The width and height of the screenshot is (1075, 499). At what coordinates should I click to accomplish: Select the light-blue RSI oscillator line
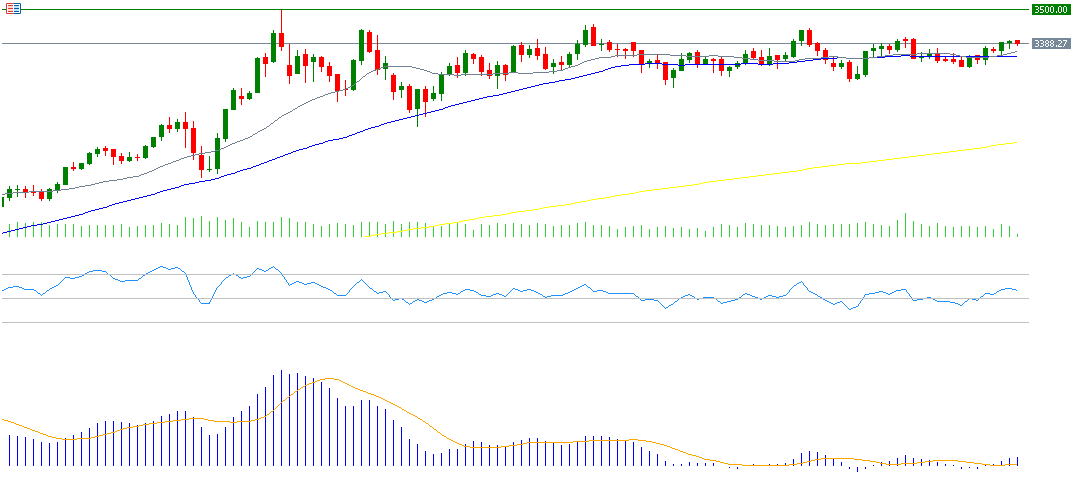pyautogui.click(x=500, y=295)
